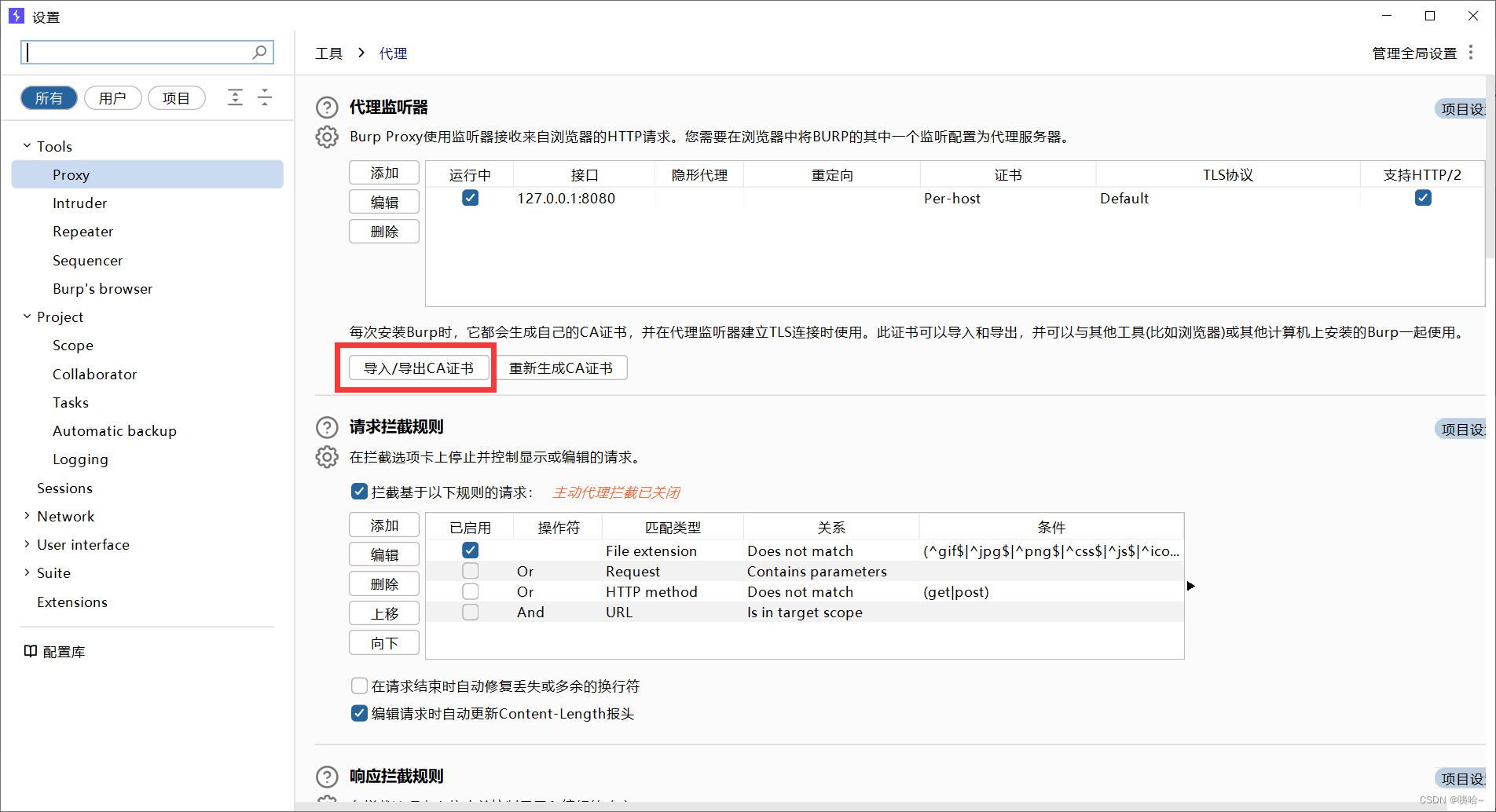
Task: Select Repeater in the settings tree
Action: [82, 231]
